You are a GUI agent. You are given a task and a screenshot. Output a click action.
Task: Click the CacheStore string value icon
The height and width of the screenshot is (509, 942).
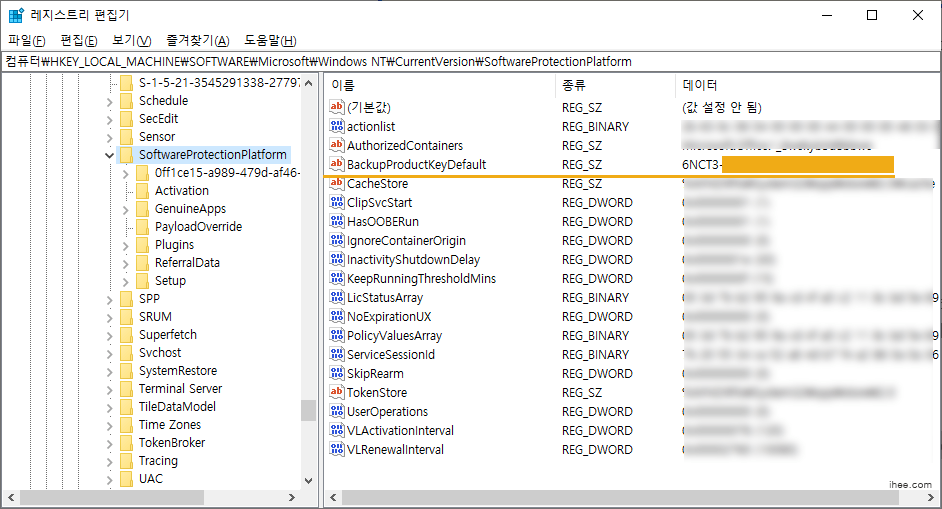point(336,183)
